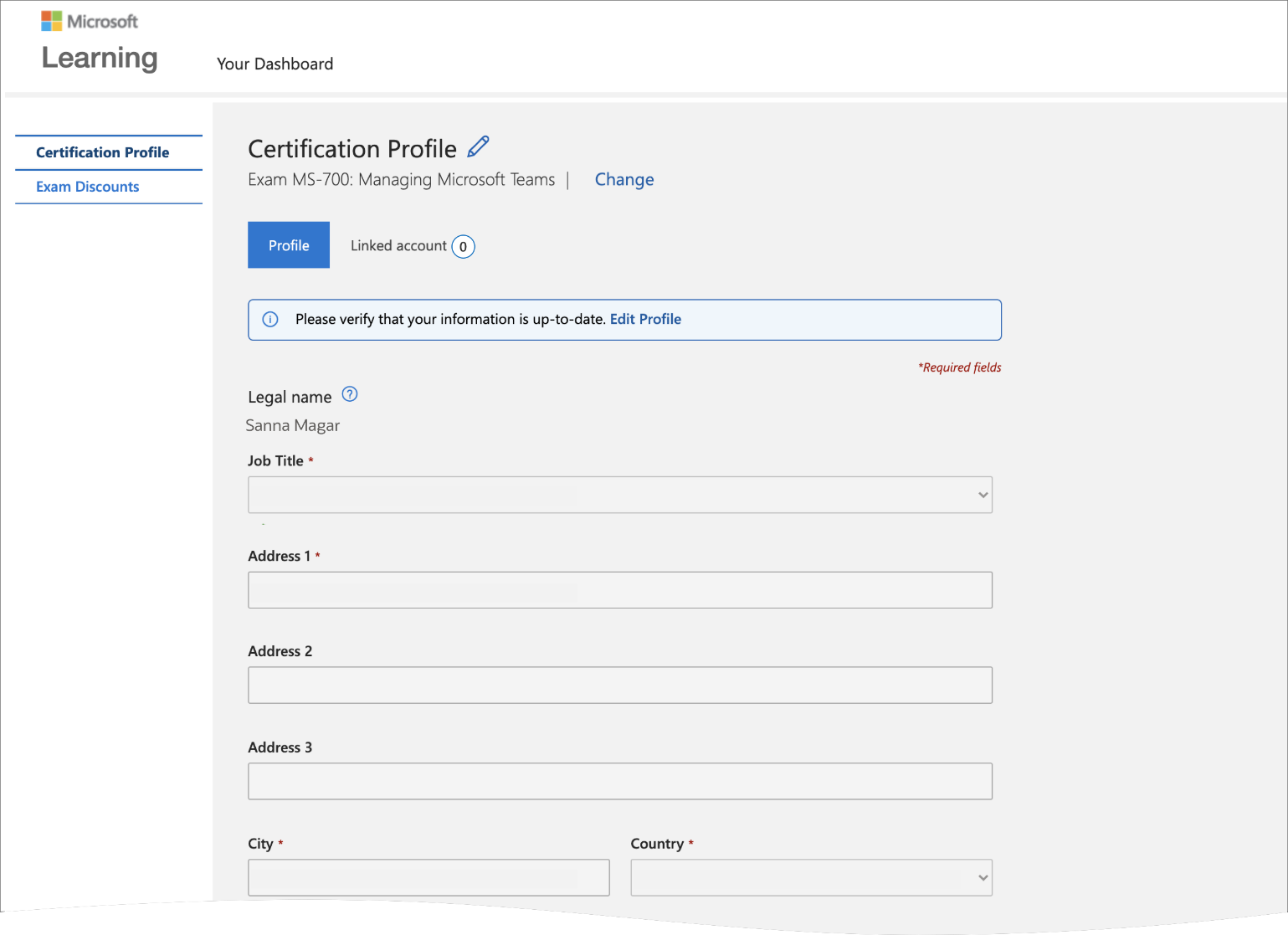This screenshot has width=1288, height=935.
Task: Focus the Address 1 field
Action: (x=620, y=590)
